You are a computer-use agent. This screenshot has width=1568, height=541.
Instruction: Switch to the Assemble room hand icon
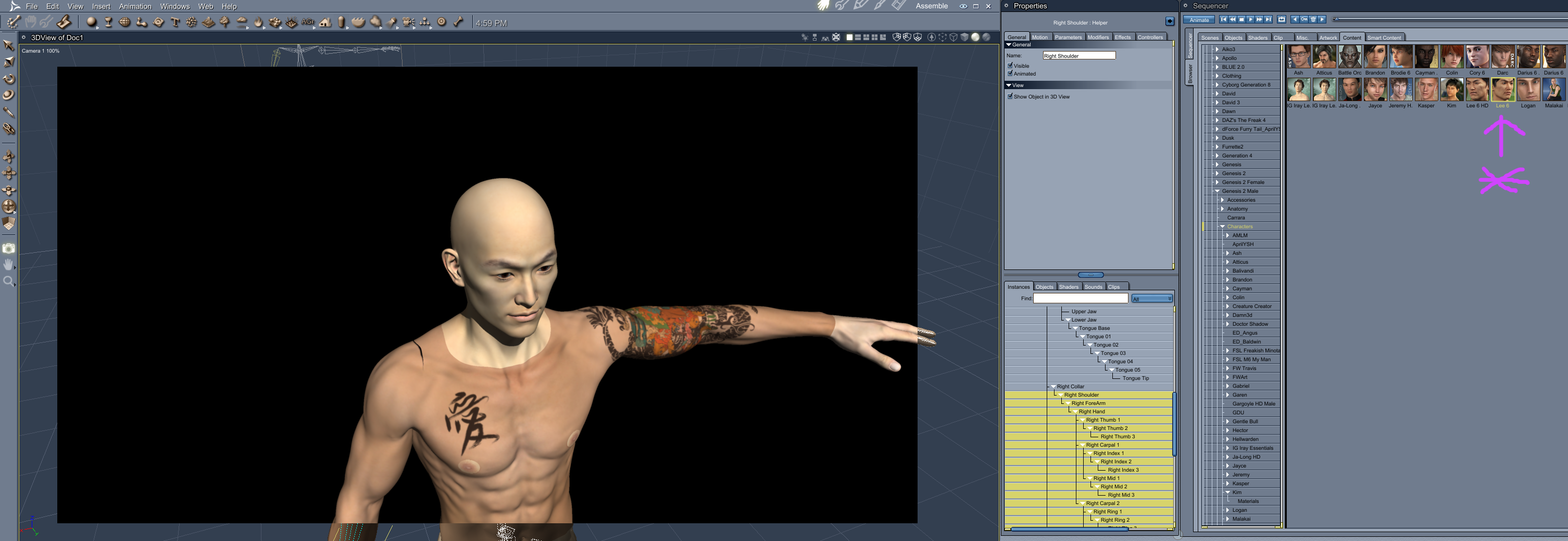pos(823,6)
